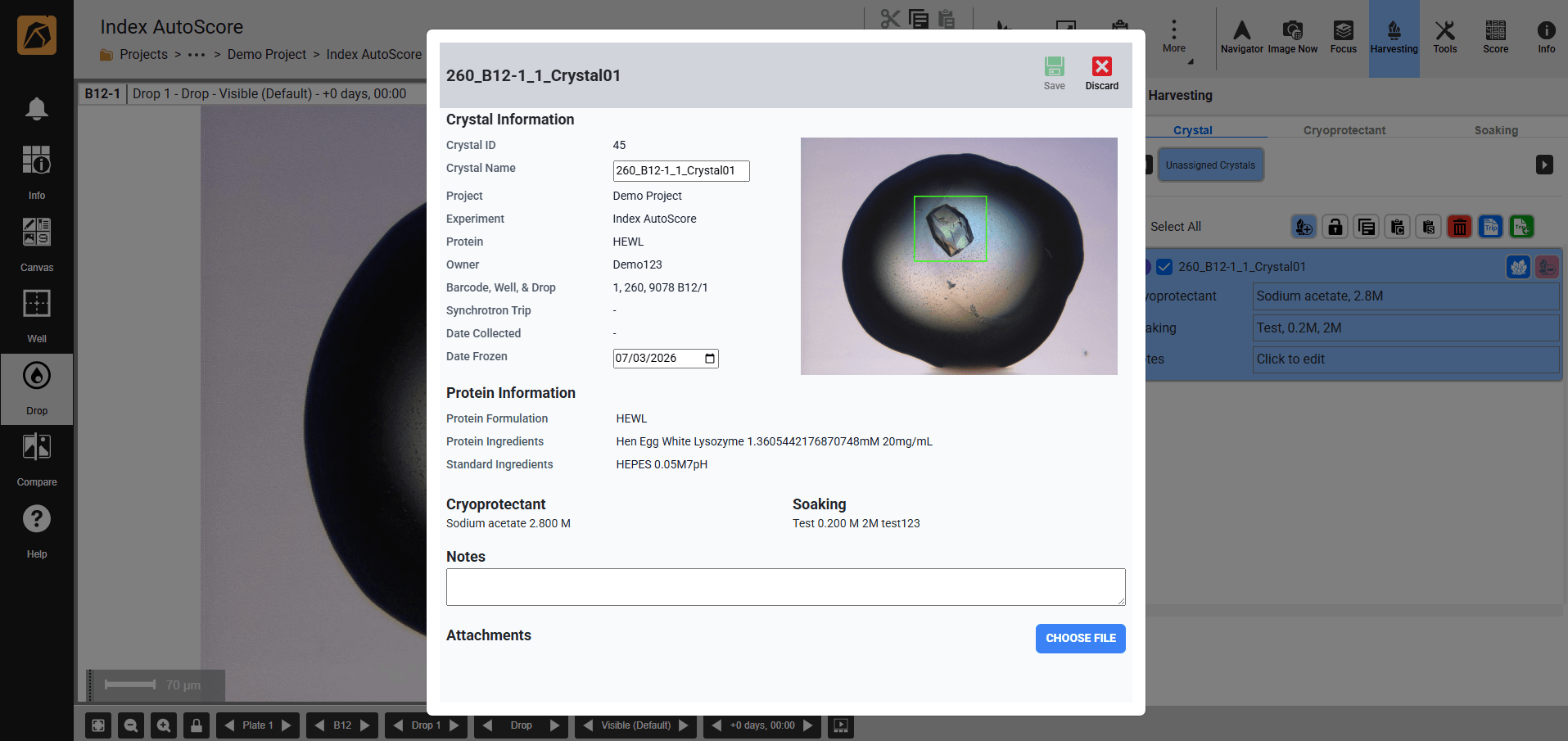Click the Unassigned Crystals button
Image resolution: width=1568 pixels, height=741 pixels.
[1210, 165]
